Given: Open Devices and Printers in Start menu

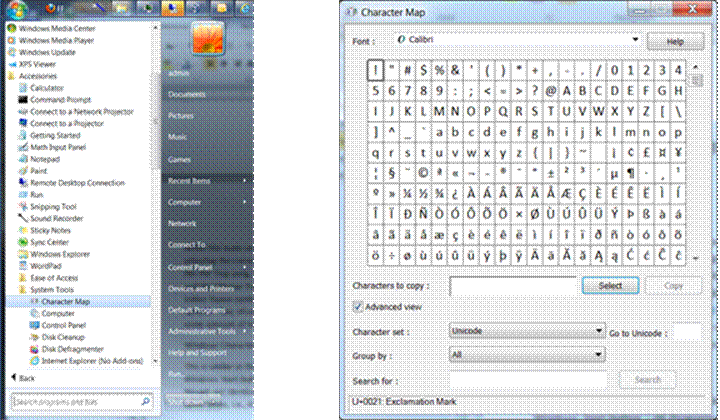Looking at the screenshot, I should point(200,289).
